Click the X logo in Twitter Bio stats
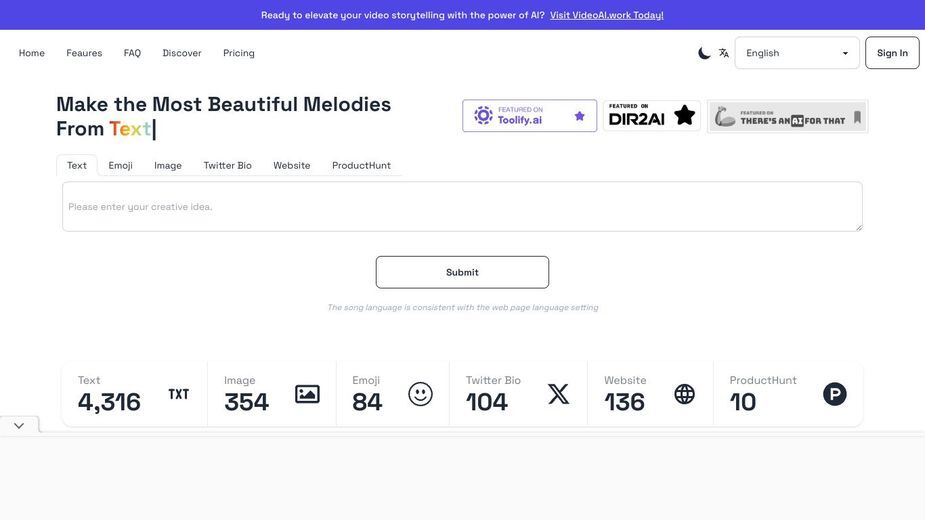 coord(559,394)
